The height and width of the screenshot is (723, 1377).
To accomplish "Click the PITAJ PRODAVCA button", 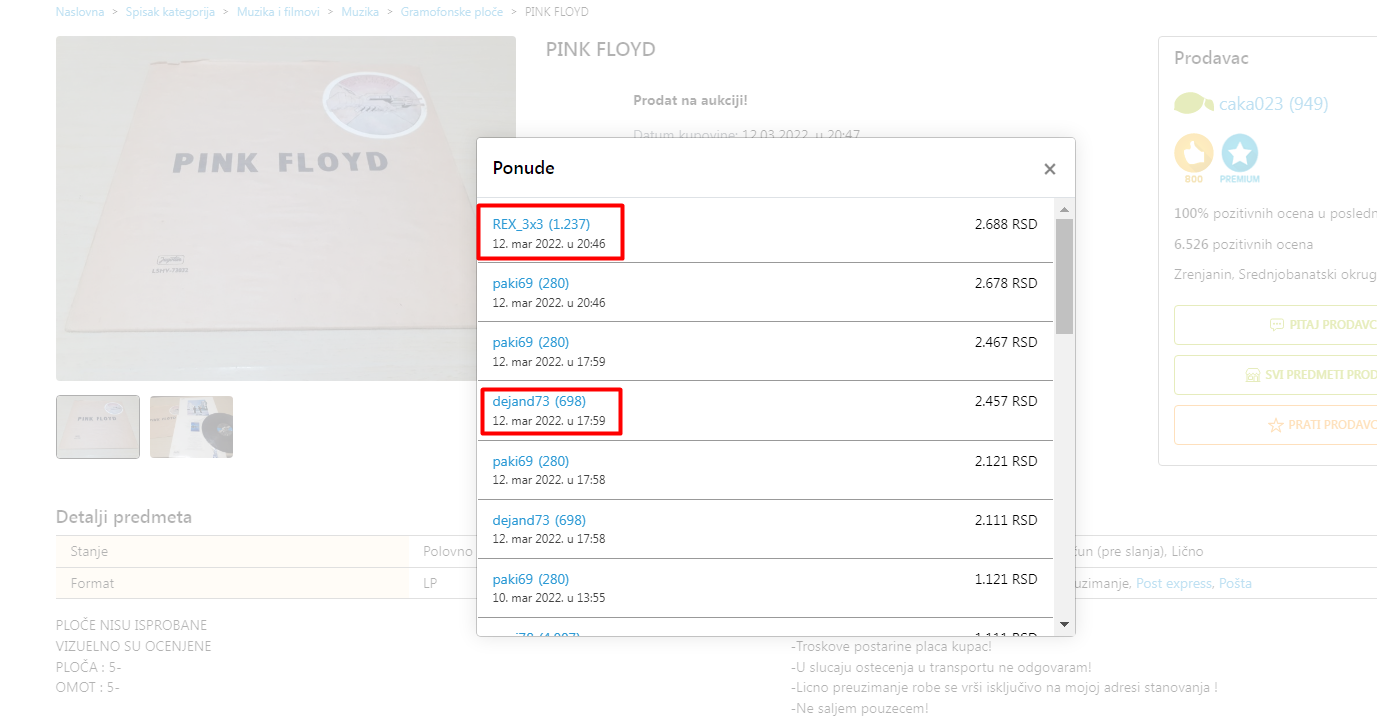I will tap(1322, 325).
